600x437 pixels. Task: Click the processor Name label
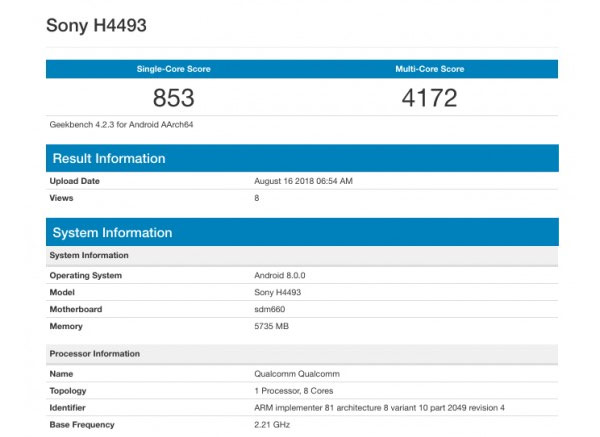(x=61, y=374)
